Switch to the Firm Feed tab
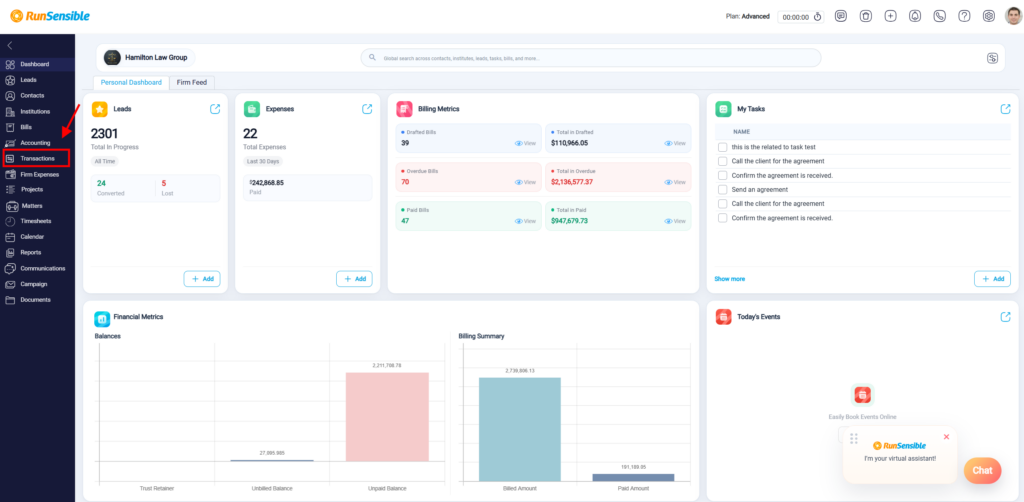Screen dimensions: 1024x502 192,82
